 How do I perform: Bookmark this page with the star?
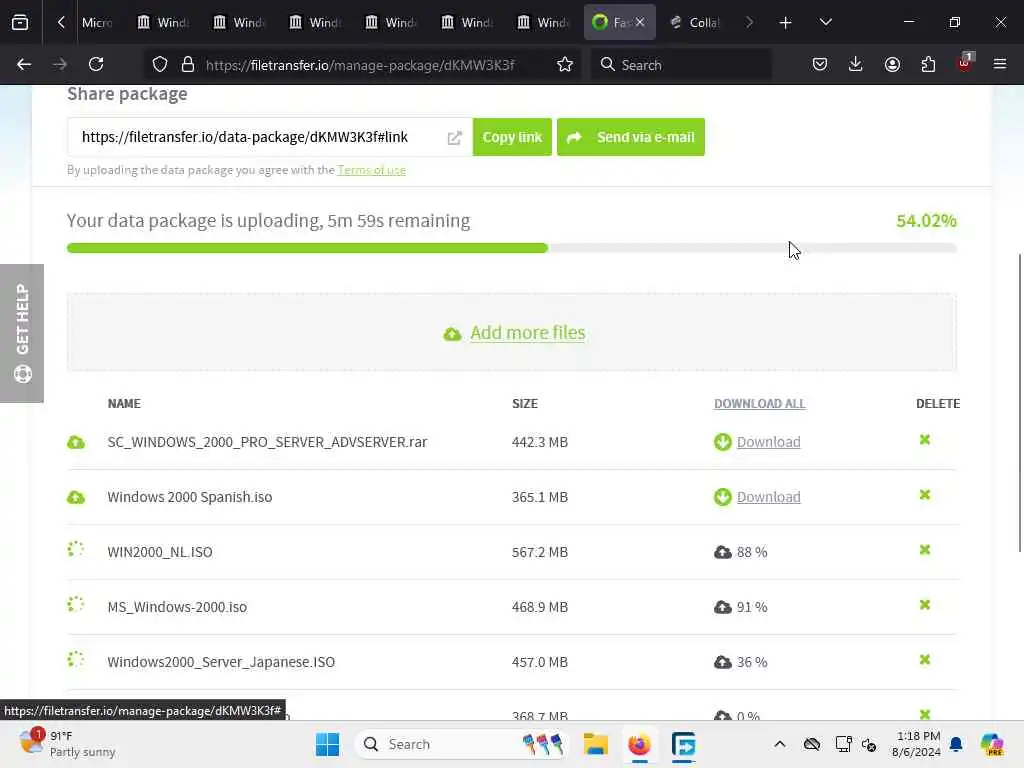(x=565, y=64)
